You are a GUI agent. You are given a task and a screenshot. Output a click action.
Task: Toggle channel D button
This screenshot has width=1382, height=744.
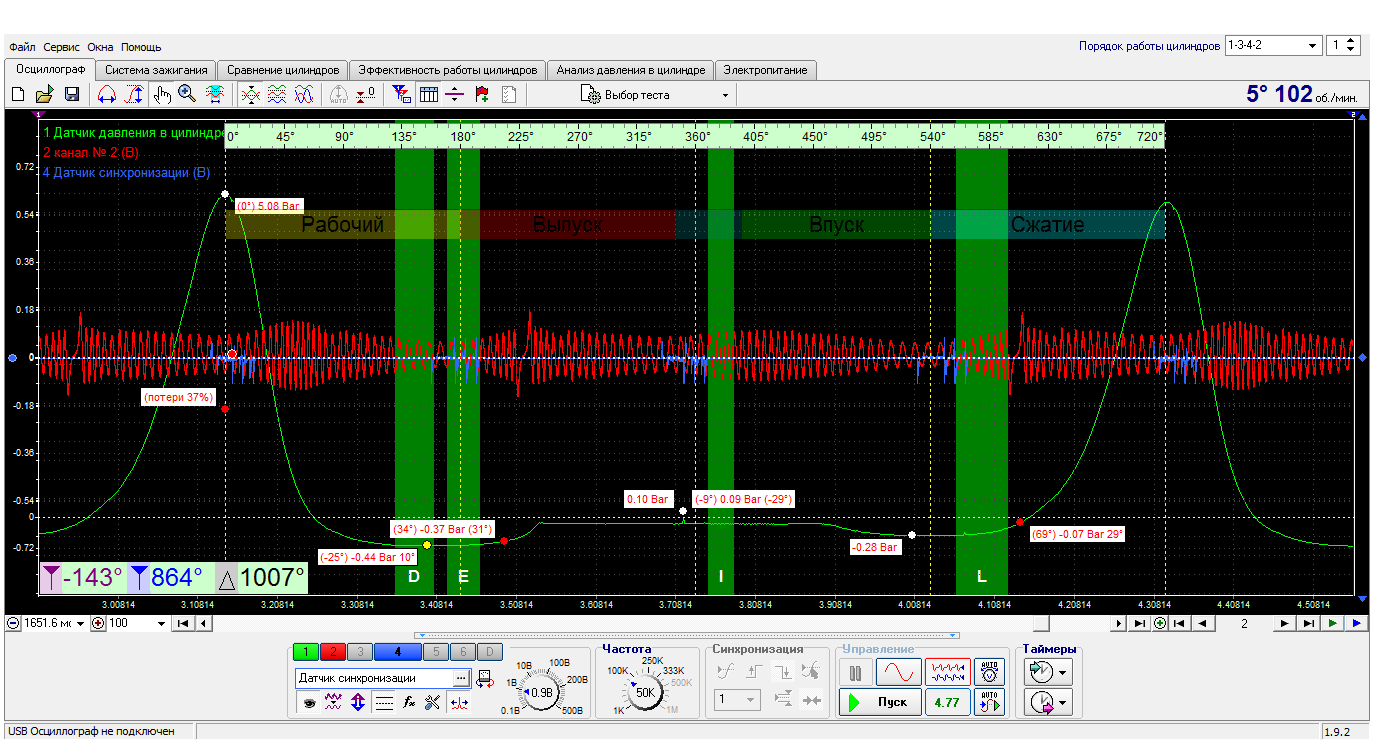tap(489, 652)
